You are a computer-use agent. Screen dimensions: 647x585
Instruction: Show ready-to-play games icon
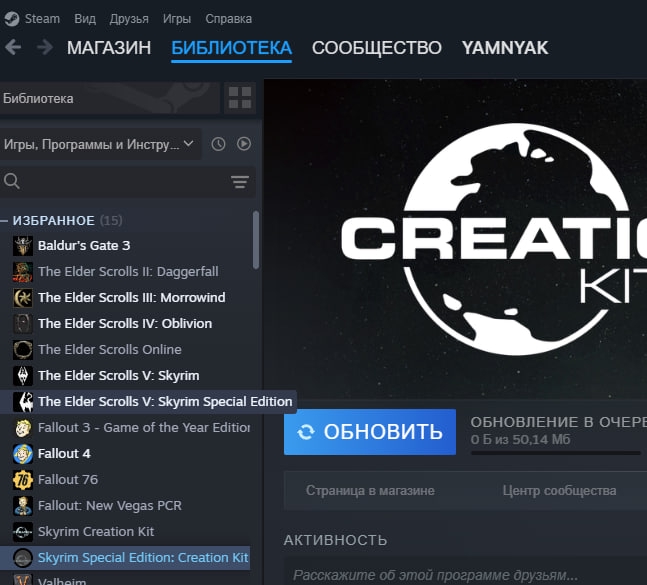pyautogui.click(x=244, y=144)
